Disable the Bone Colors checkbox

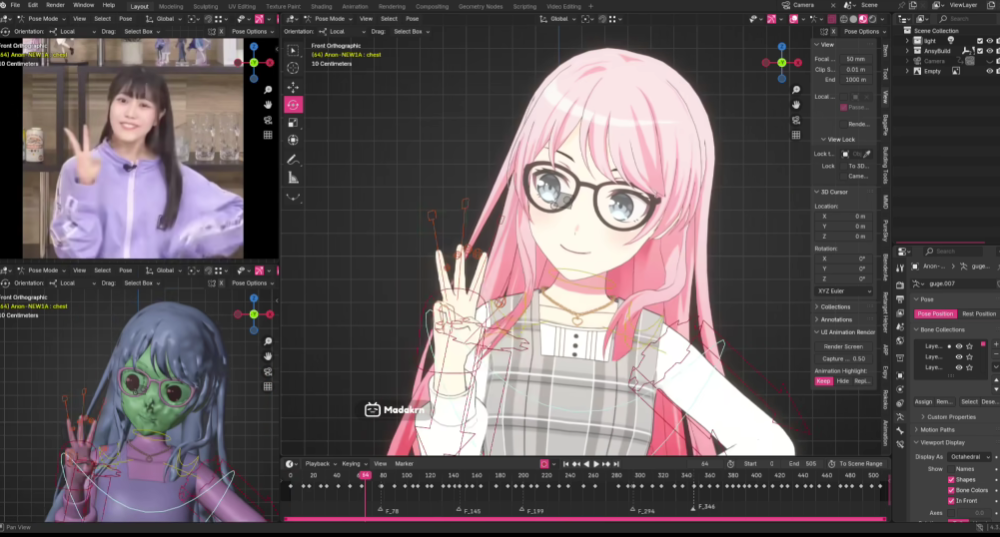[x=951, y=490]
